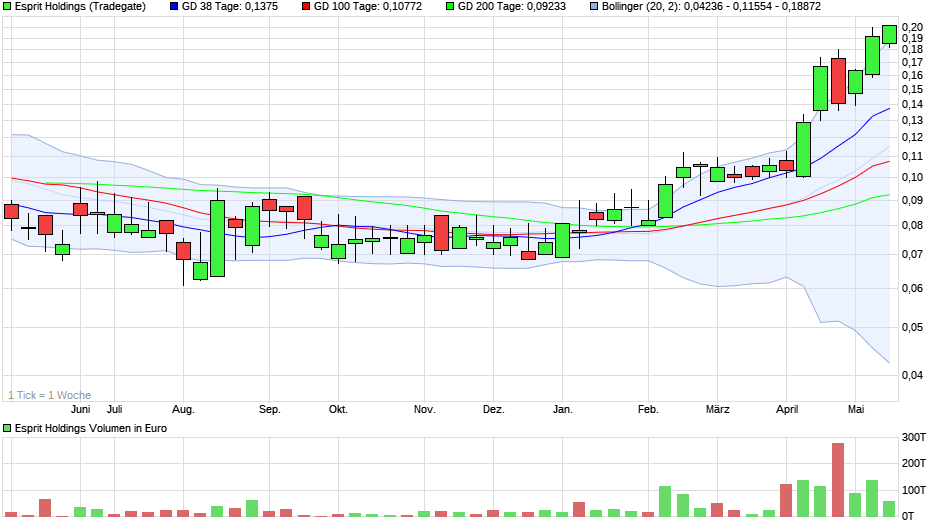Click the green GD 200 Tage legend swatch
Viewport: 940px width, 526px height.
pyautogui.click(x=450, y=7)
